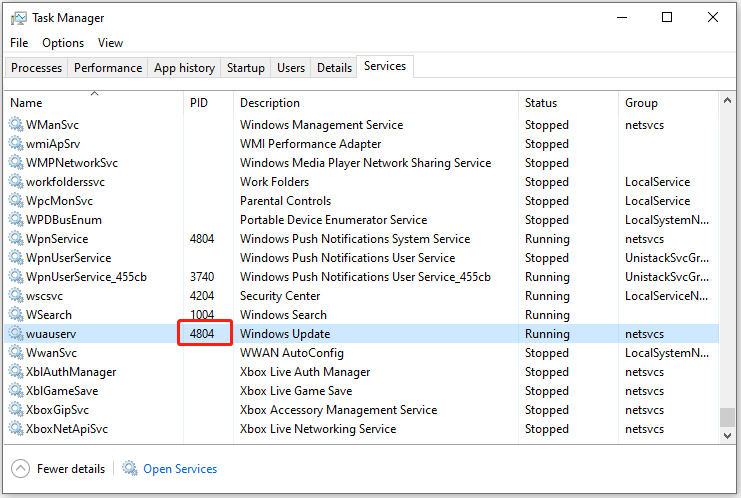Switch to the Performance tab

108,68
